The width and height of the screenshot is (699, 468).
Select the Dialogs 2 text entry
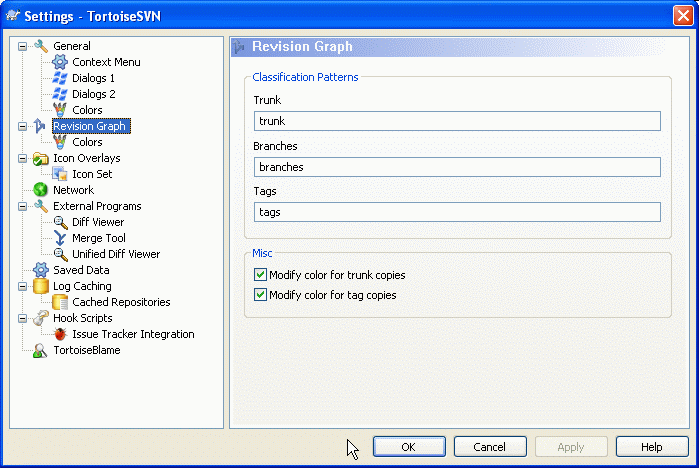pyautogui.click(x=94, y=94)
